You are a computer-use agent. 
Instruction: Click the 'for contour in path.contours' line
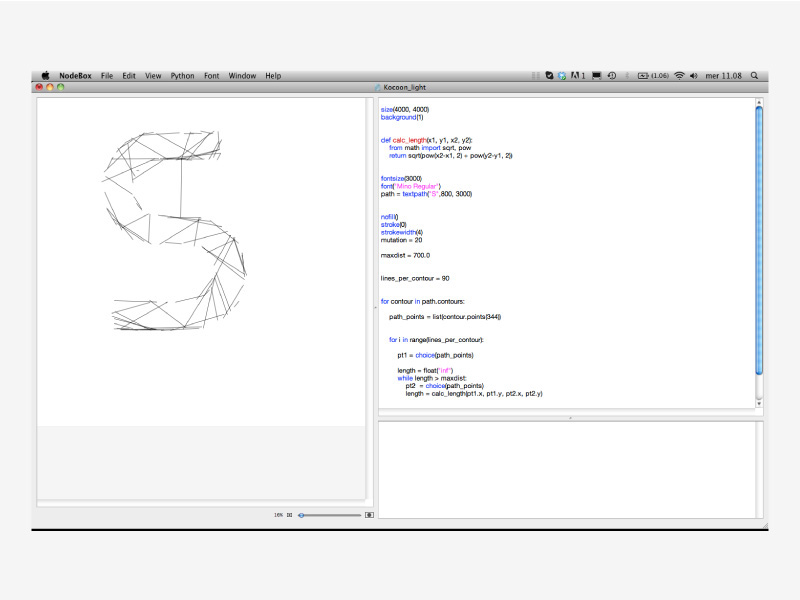[x=422, y=302]
